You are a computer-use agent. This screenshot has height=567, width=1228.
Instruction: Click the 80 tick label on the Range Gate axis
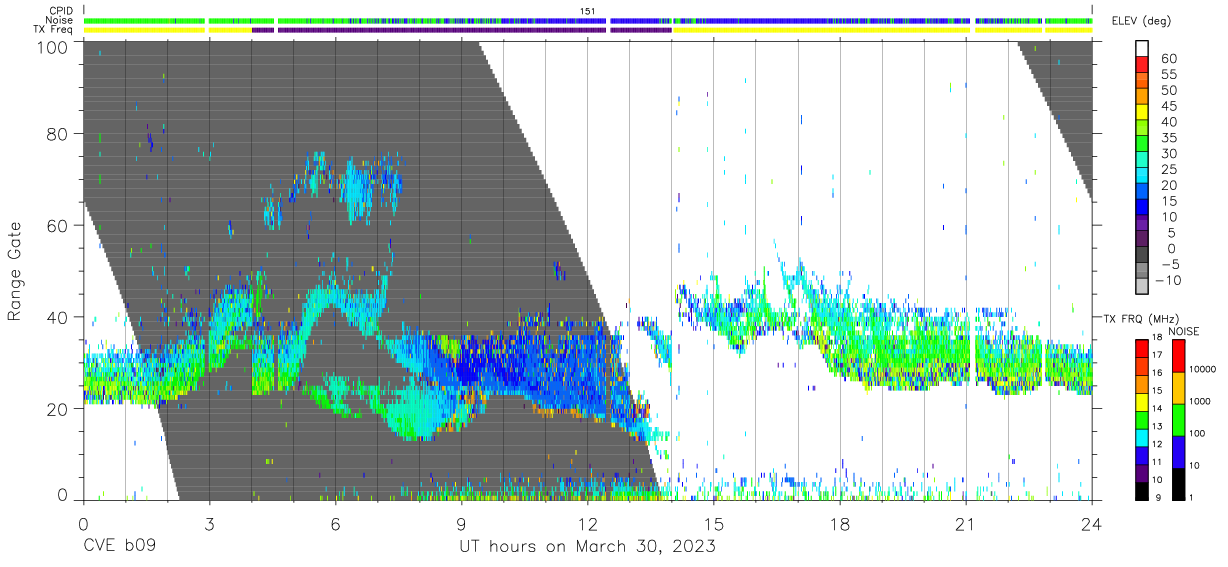pyautogui.click(x=58, y=134)
